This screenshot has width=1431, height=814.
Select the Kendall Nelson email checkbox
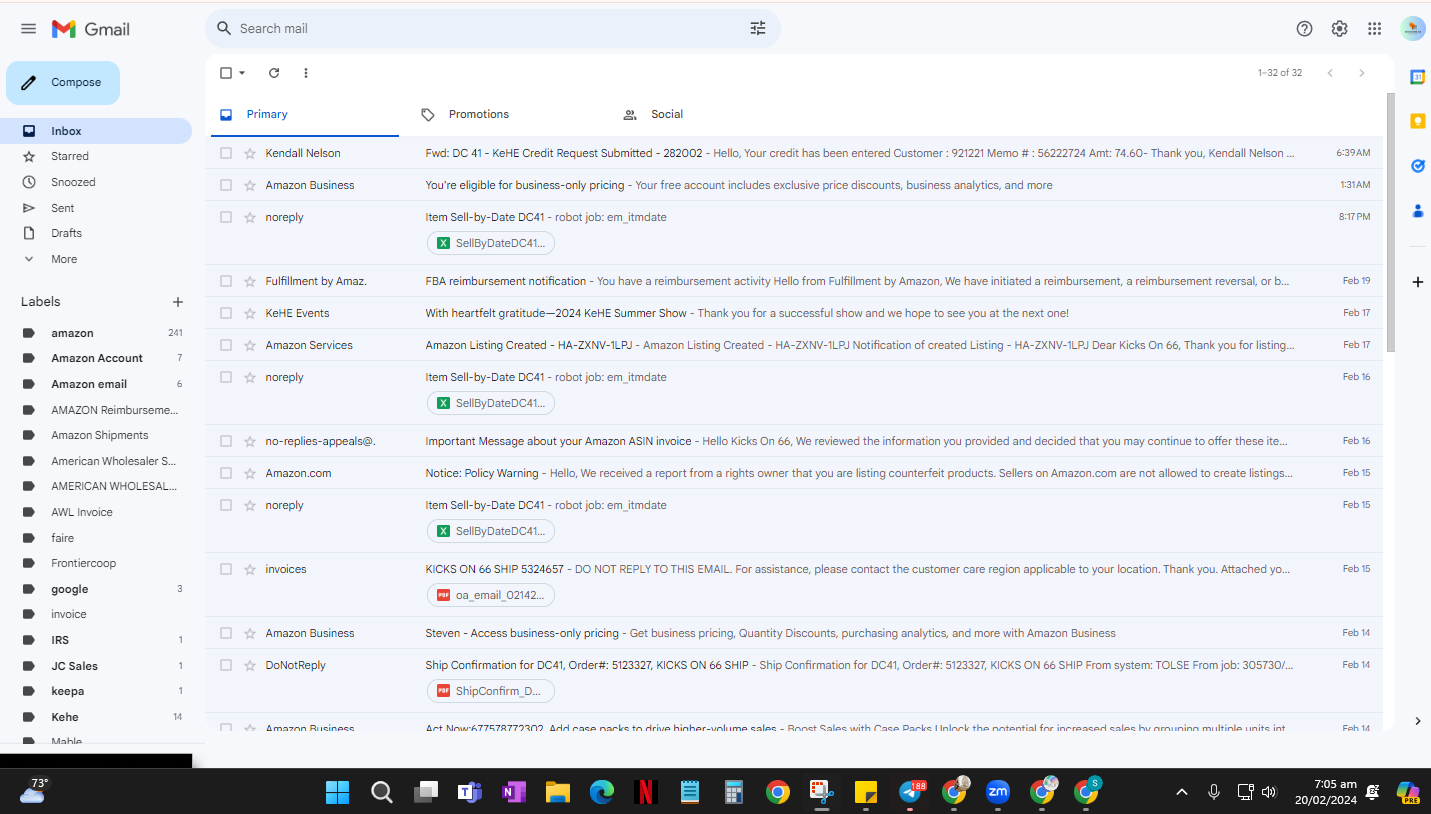(x=226, y=153)
